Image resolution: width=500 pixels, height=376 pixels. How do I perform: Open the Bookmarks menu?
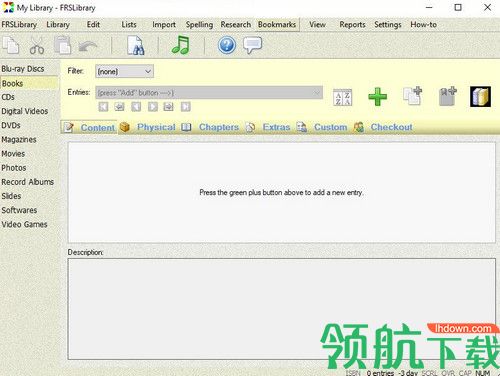coord(277,25)
